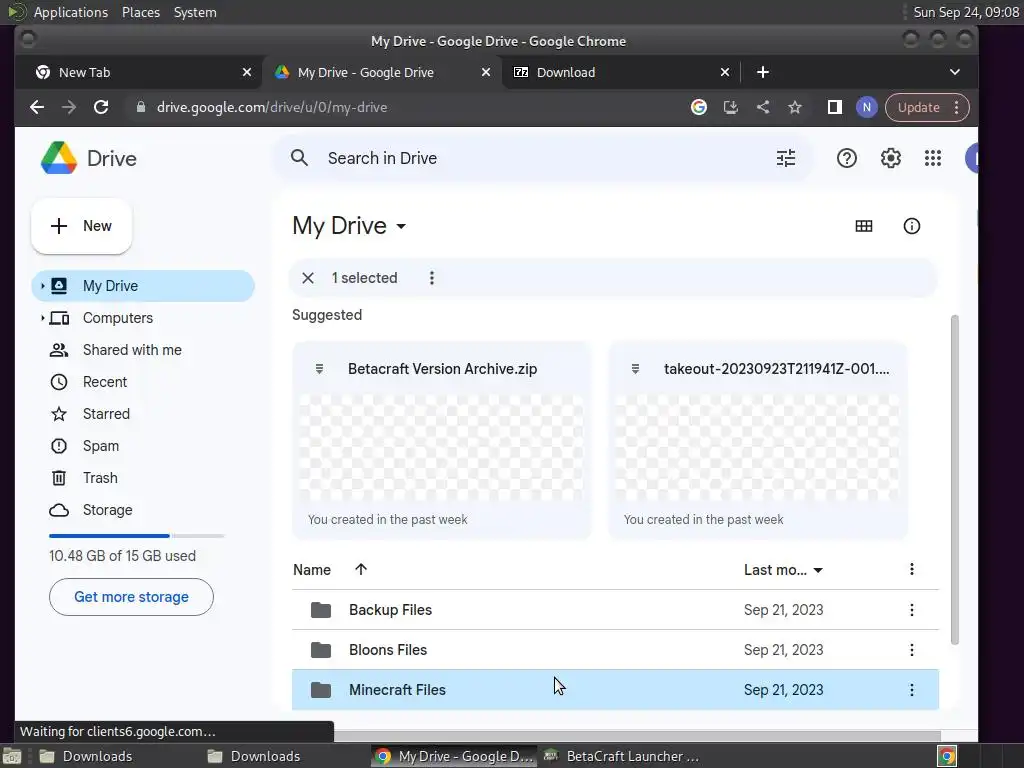
Task: Open Chrome menu three dots
Action: pos(956,107)
